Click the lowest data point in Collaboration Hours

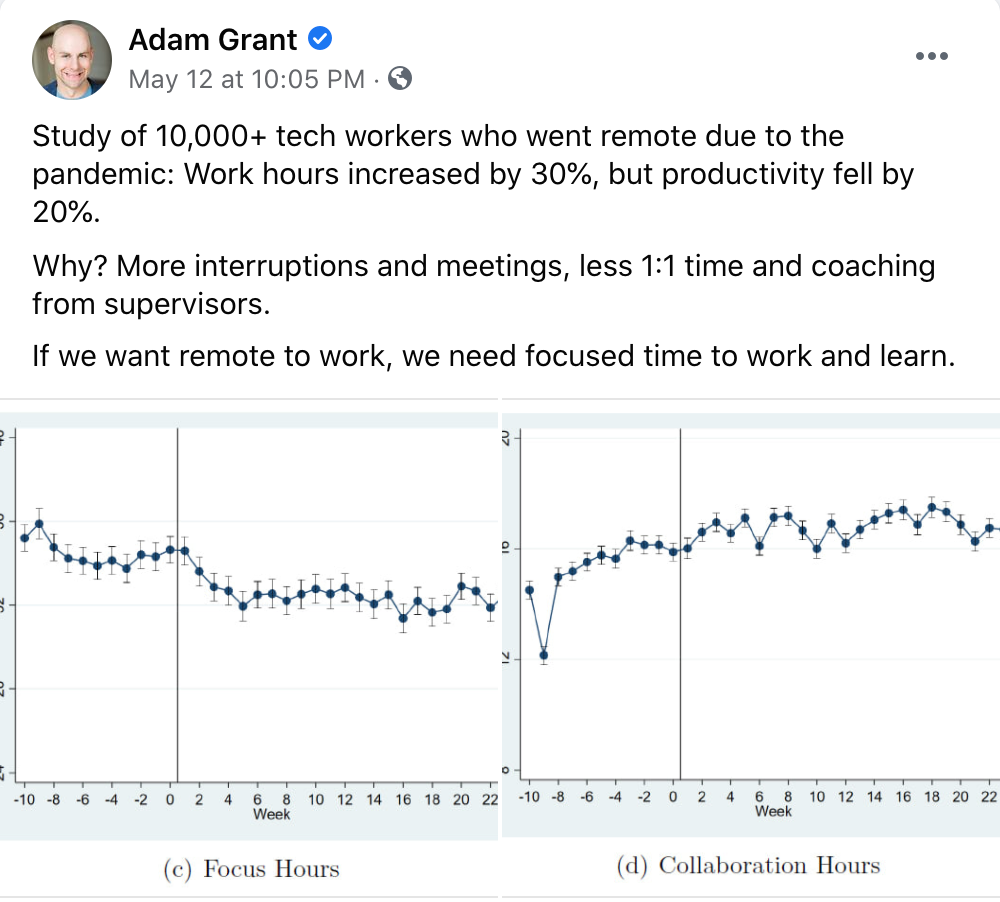pos(543,655)
